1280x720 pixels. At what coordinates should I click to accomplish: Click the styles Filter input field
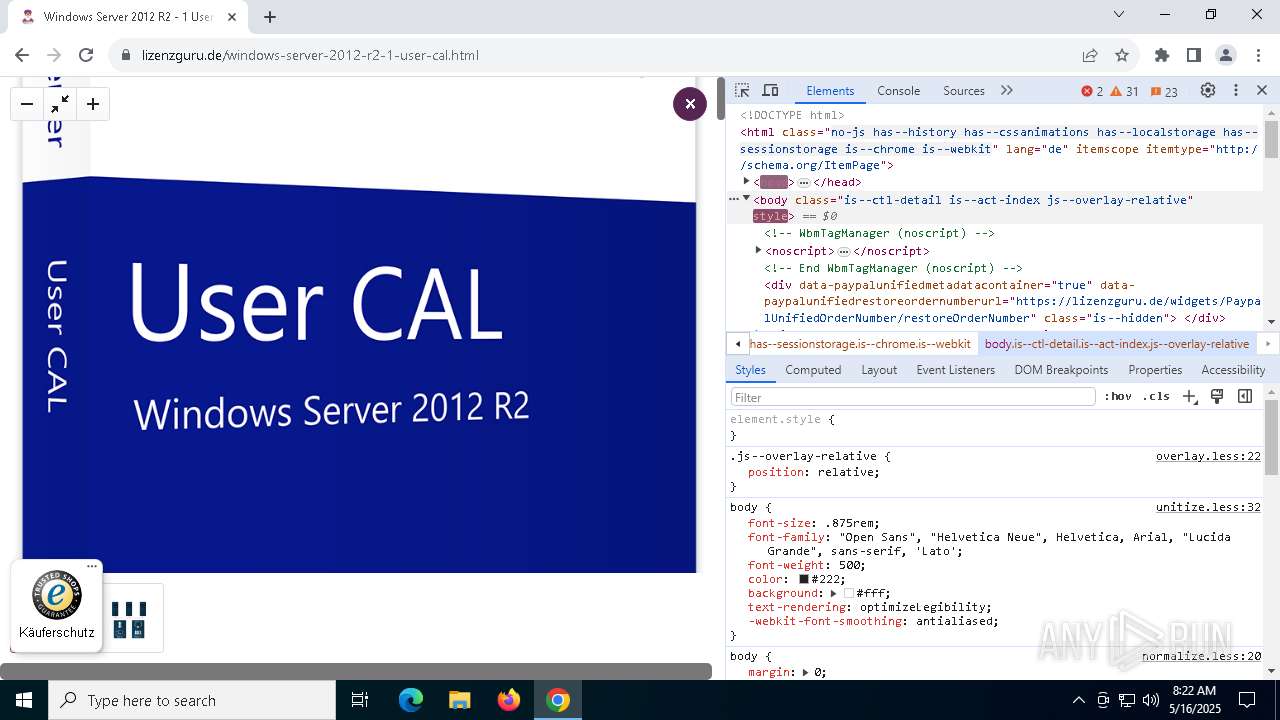tap(913, 397)
